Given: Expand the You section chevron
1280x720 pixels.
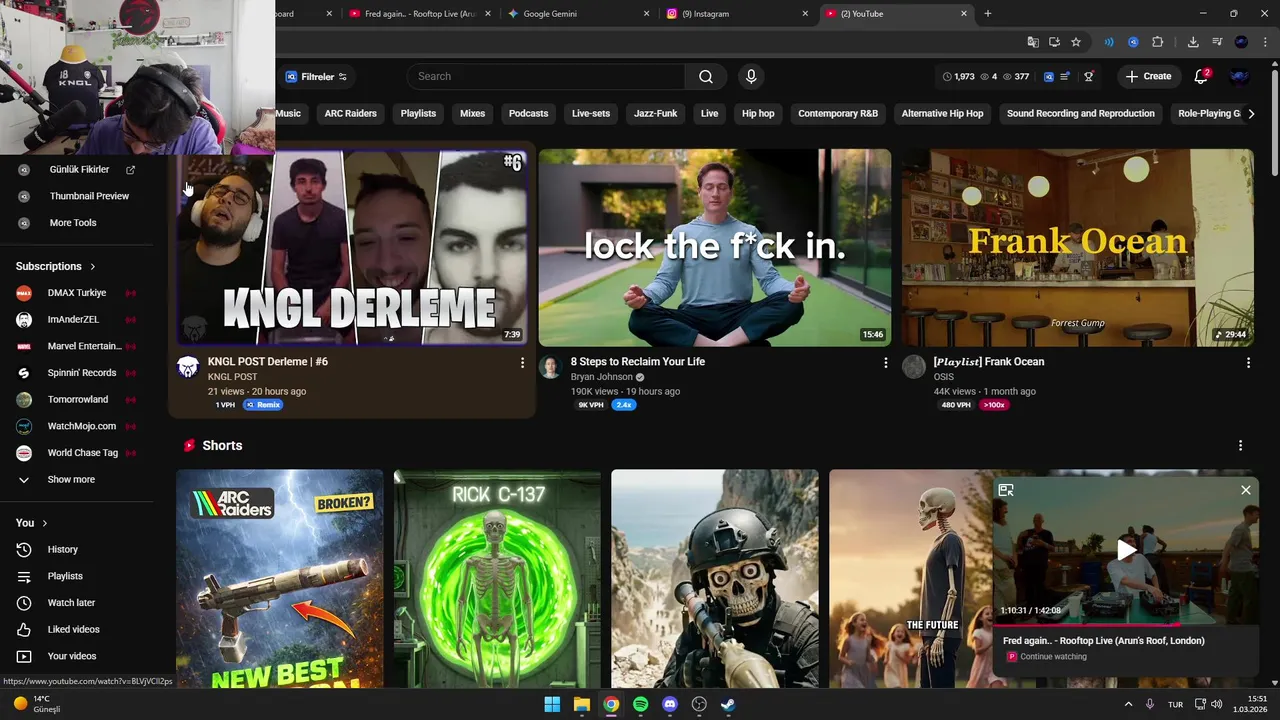Looking at the screenshot, I should 45,523.
